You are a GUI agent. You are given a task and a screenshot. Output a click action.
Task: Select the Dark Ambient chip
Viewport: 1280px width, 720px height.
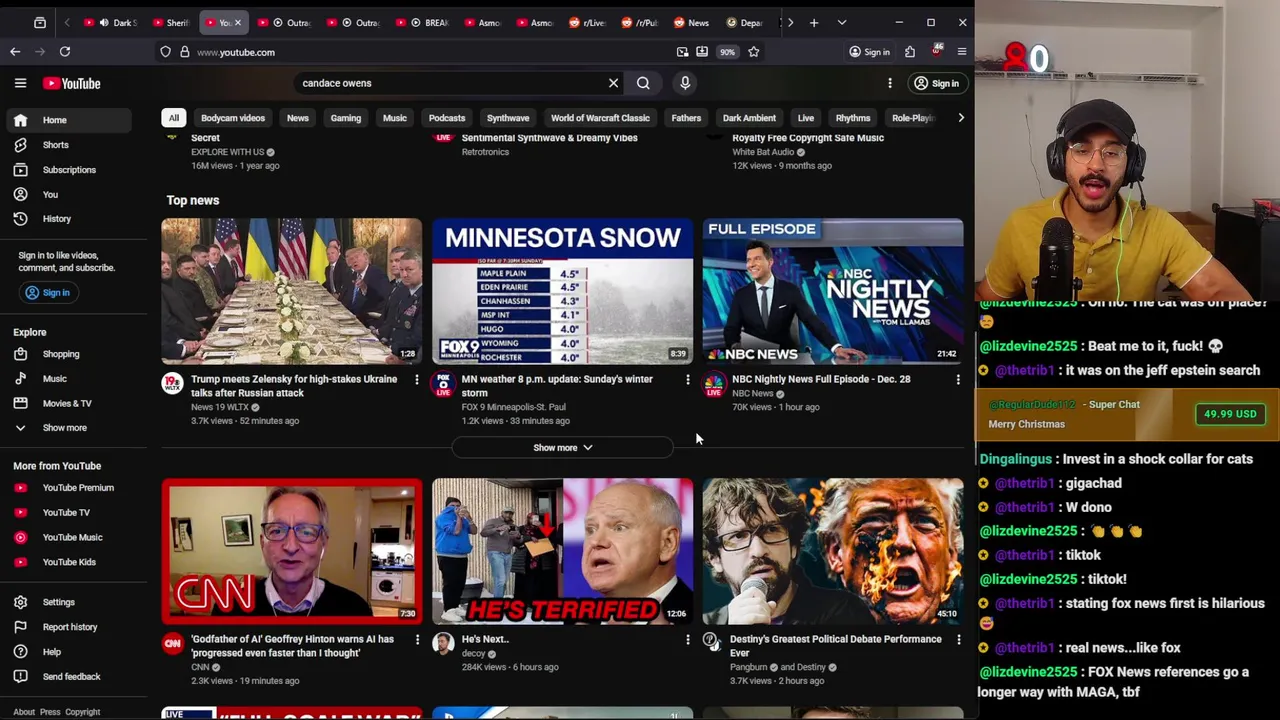[749, 118]
